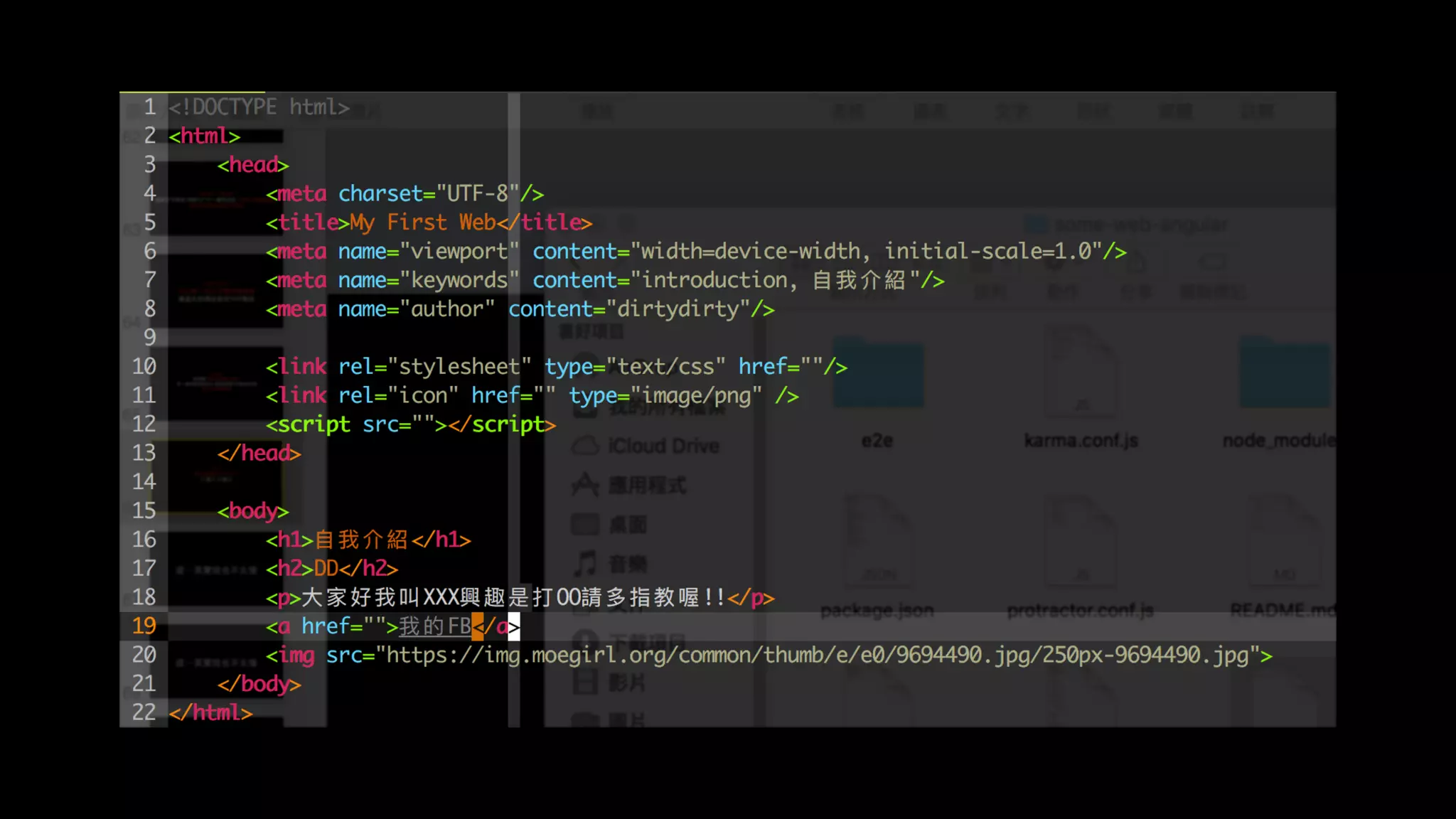Screen dimensions: 1456x819
Task: Click line number 22 in the gutter
Action: pyautogui.click(x=144, y=712)
